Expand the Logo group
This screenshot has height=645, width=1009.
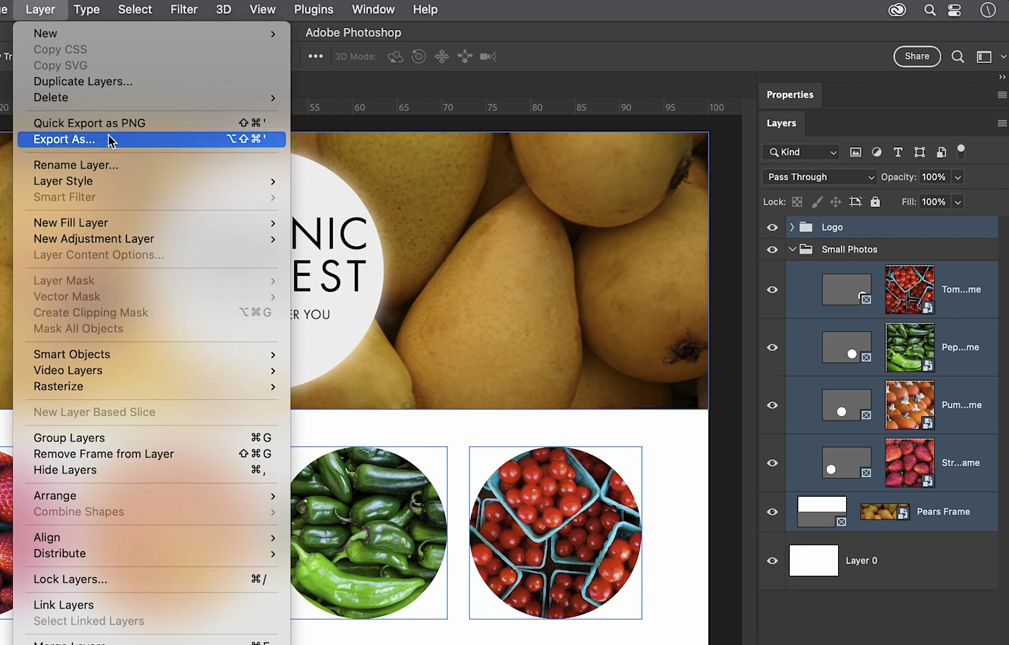792,227
